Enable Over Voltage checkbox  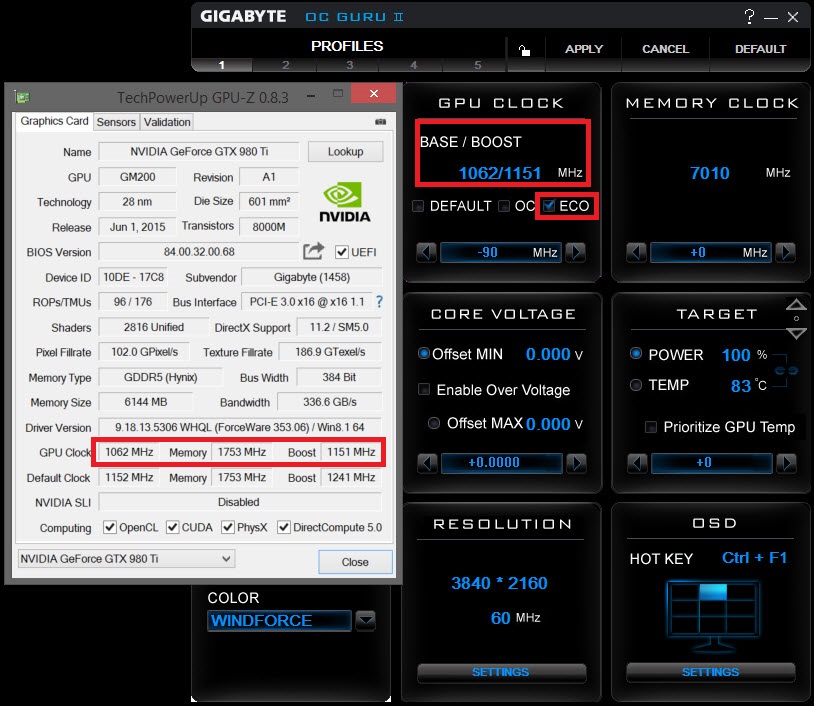(424, 389)
